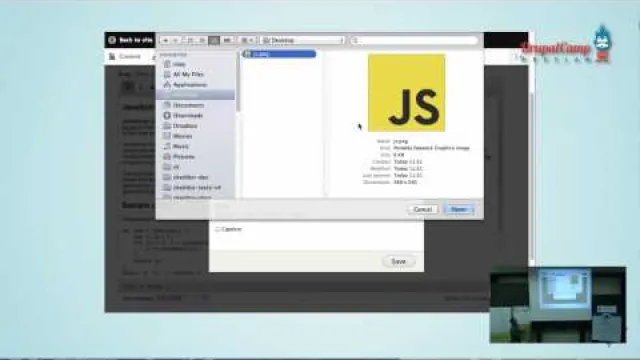Open Downloads folder in sidebar
Image resolution: width=640 pixels, height=360 pixels.
pos(187,116)
